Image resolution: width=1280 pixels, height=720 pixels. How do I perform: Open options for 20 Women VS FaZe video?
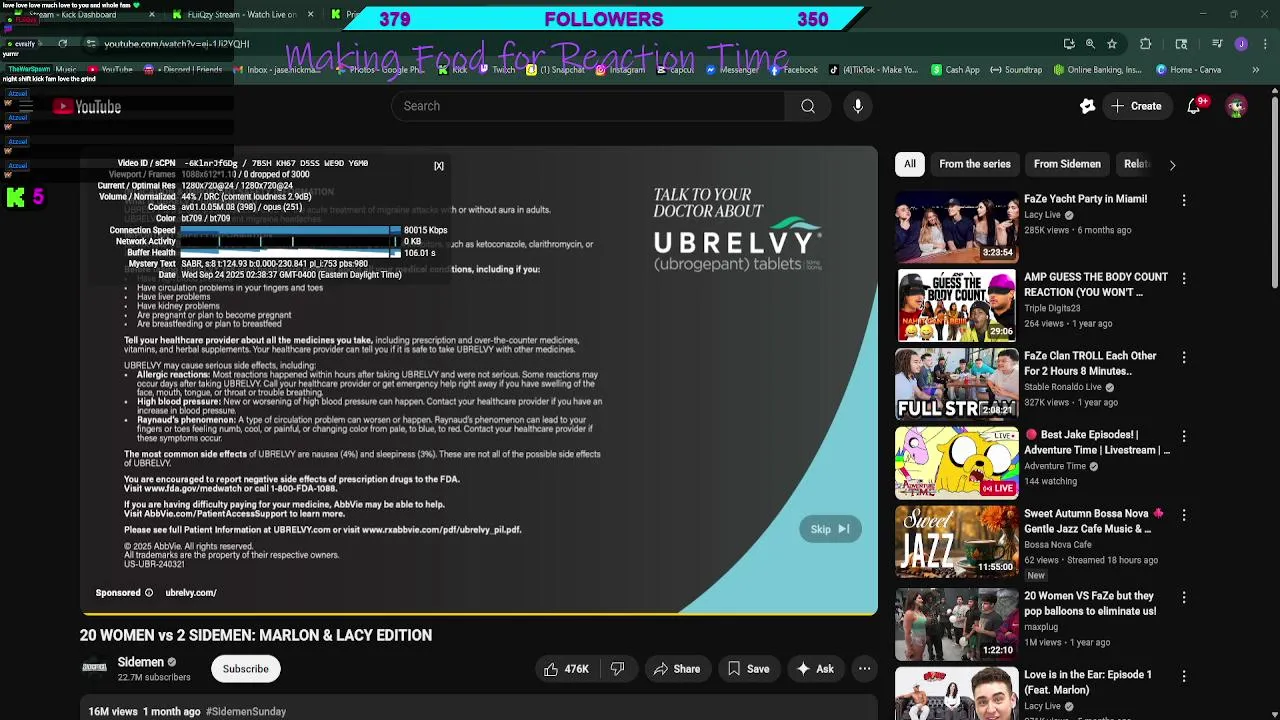pos(1184,597)
